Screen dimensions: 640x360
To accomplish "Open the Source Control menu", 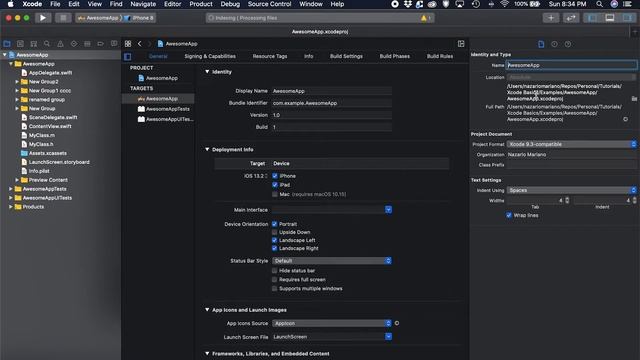I will pos(269,4).
